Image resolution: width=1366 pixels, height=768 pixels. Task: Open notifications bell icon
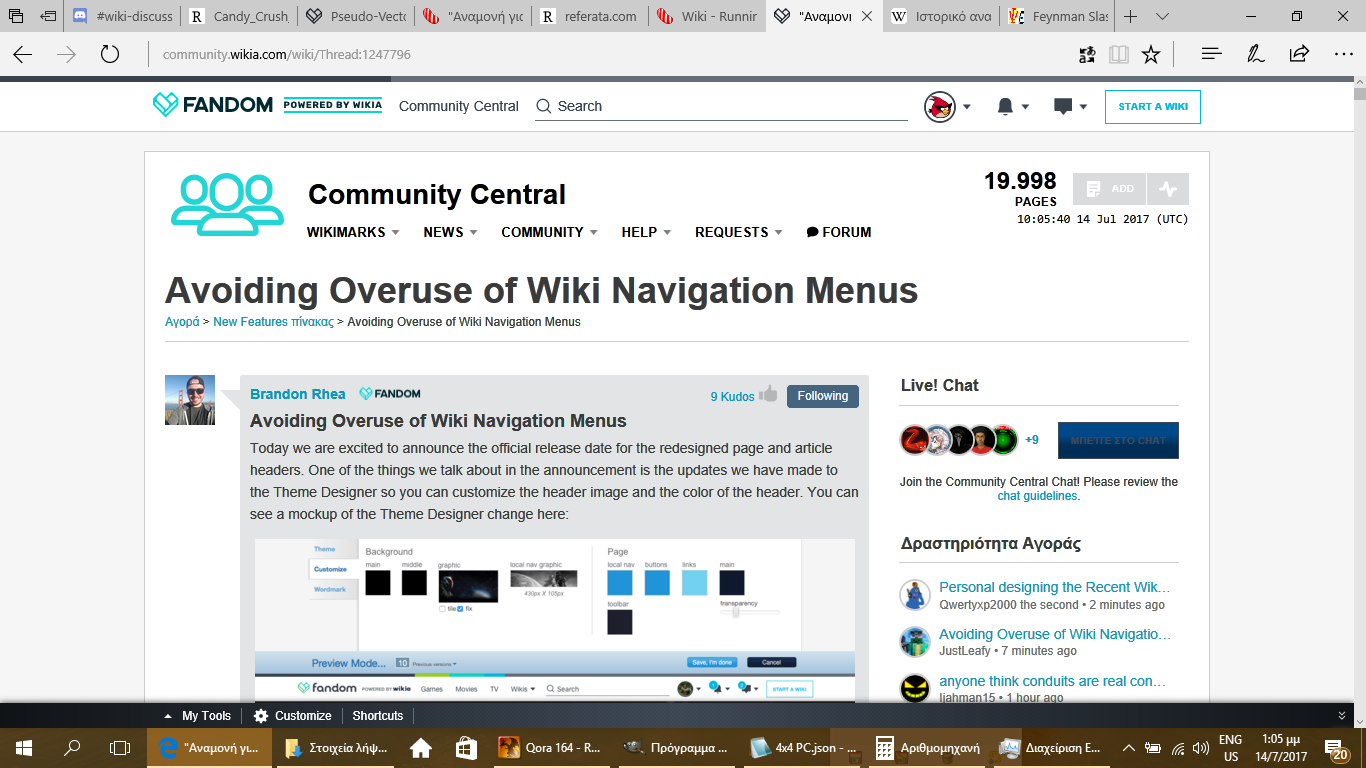1006,106
